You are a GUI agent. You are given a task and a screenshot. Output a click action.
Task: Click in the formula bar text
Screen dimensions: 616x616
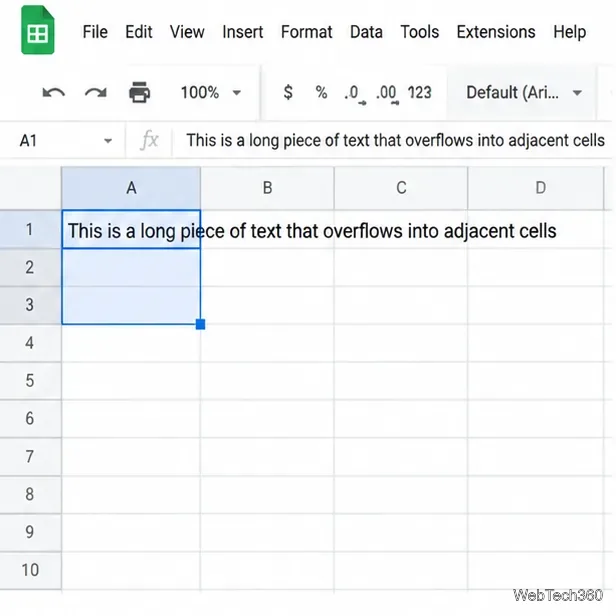[395, 140]
